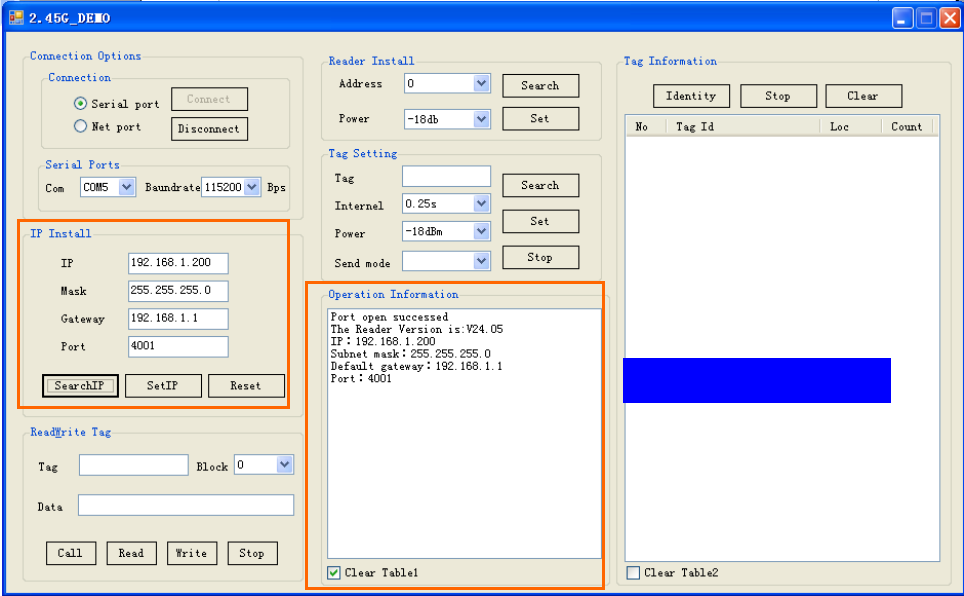Screen dimensions: 964x596
Task: Click the 2.45G_DEMO app icon in title bar
Action: click(16, 18)
